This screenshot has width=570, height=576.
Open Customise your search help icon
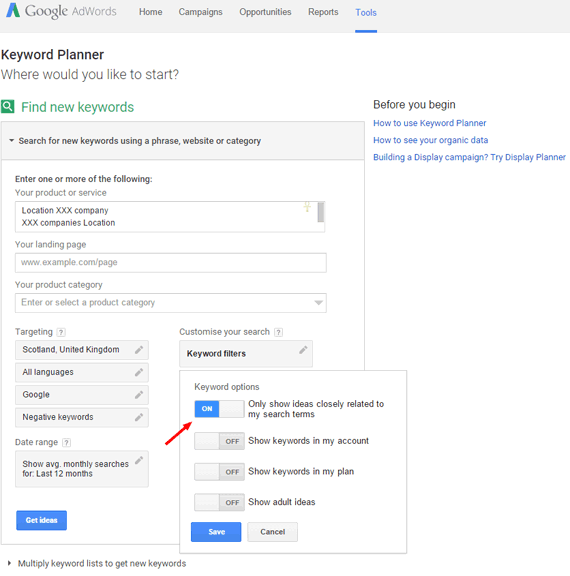click(278, 332)
